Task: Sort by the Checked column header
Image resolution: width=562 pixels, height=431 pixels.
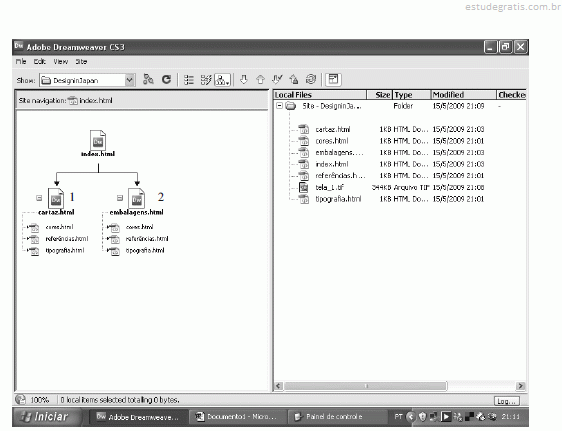Action: point(511,95)
